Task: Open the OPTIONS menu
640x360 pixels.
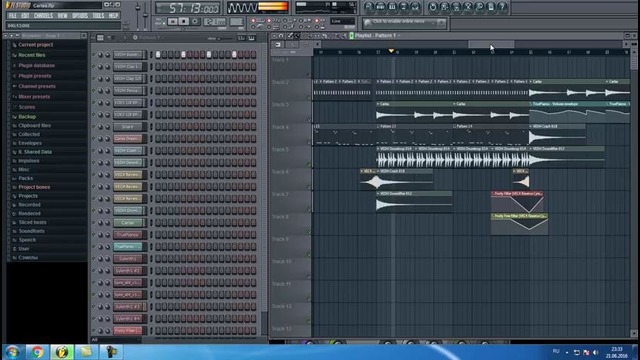Action: tap(80, 16)
